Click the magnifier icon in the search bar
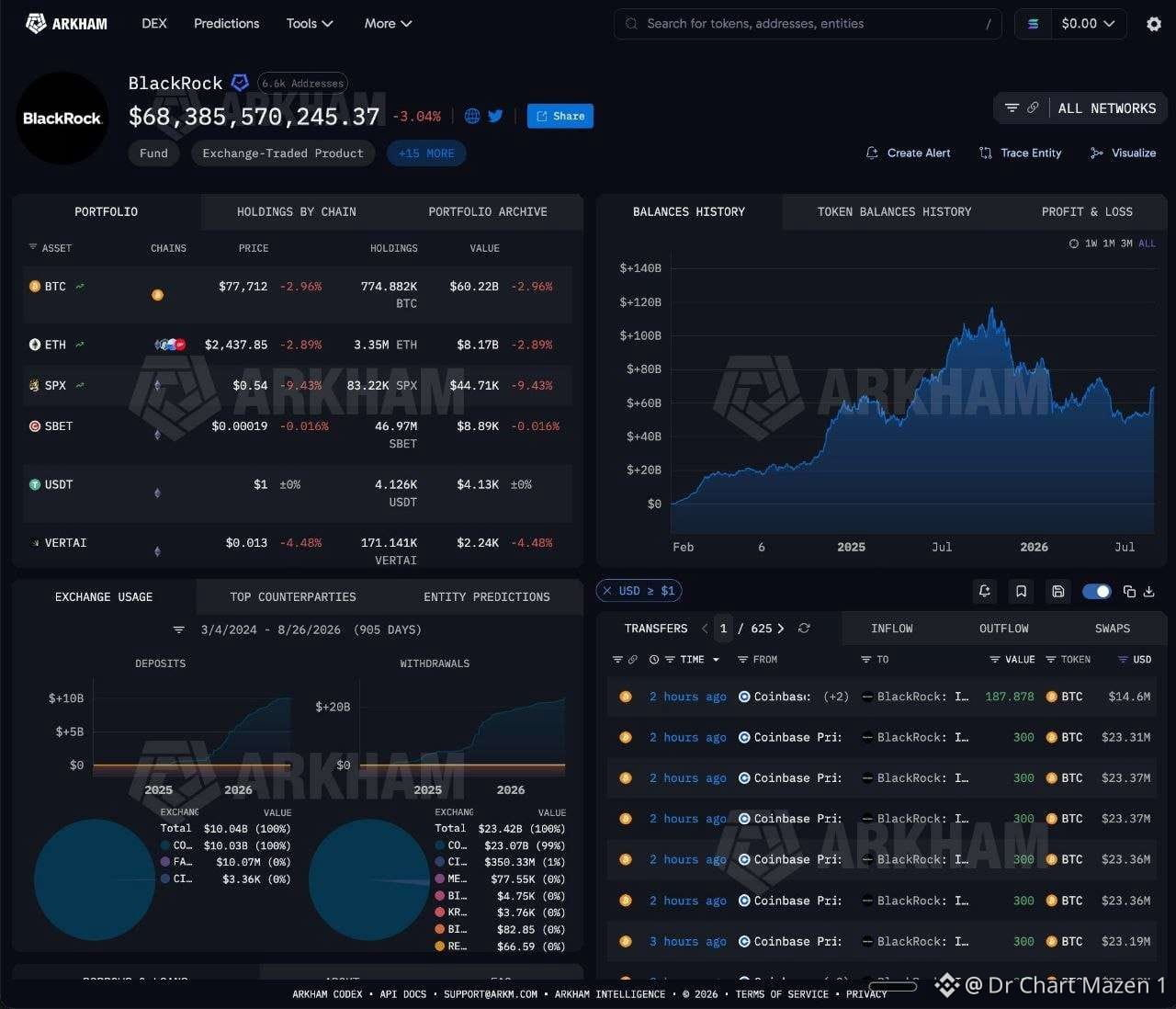 tap(631, 24)
